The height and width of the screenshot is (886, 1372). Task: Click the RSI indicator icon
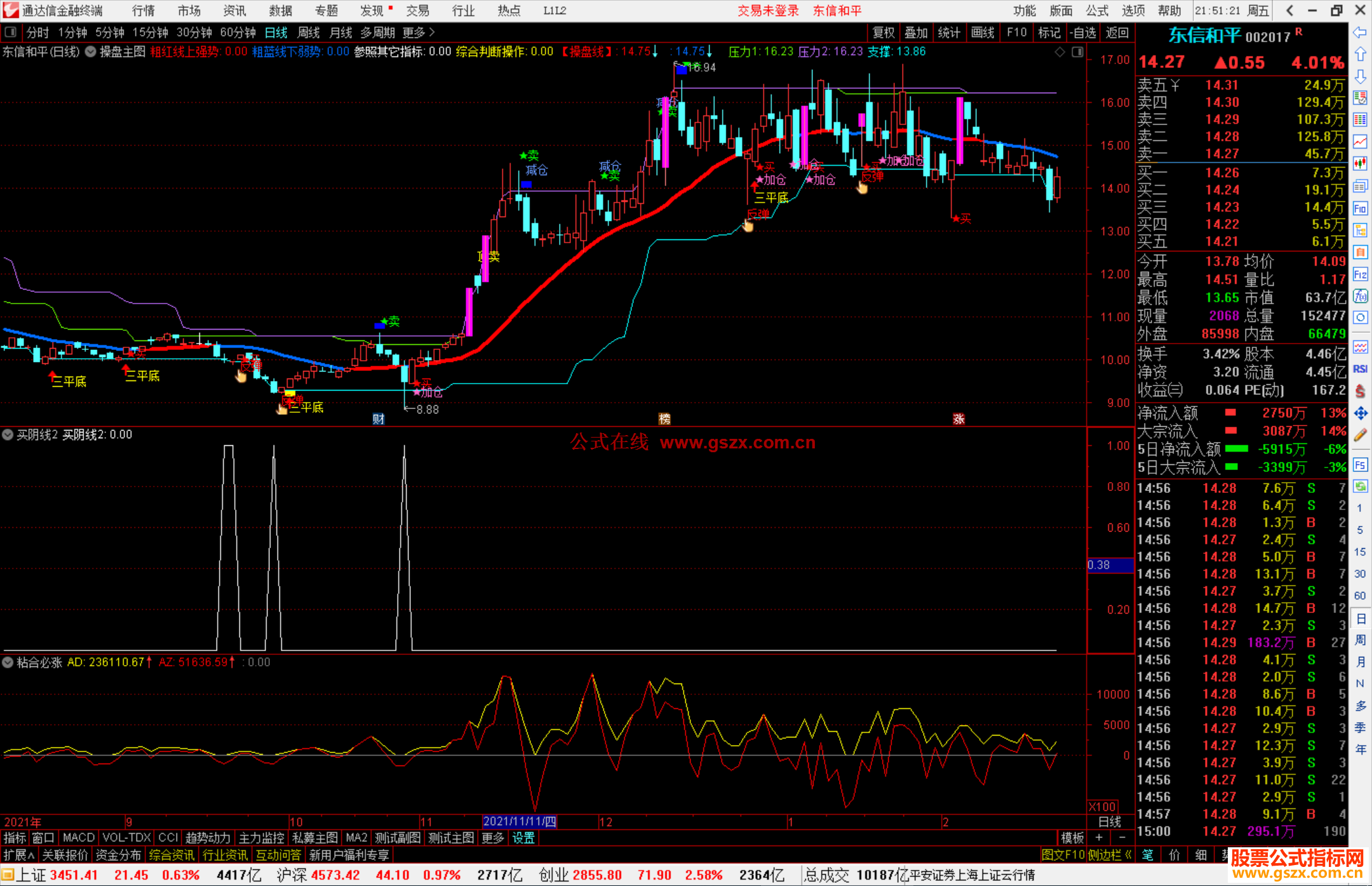point(1360,369)
